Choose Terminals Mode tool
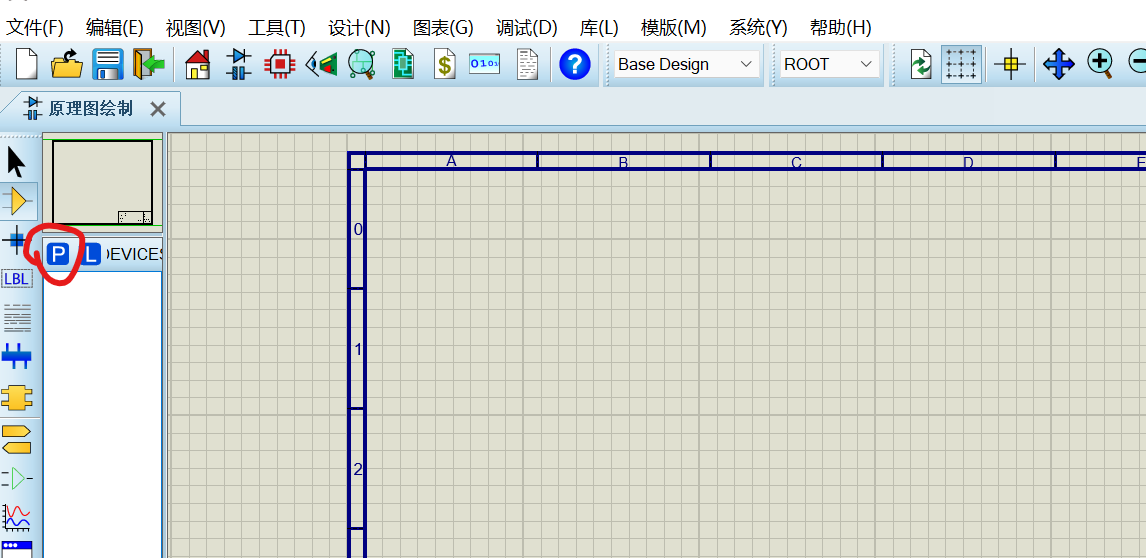Viewport: 1146px width, 558px height. pos(17,438)
